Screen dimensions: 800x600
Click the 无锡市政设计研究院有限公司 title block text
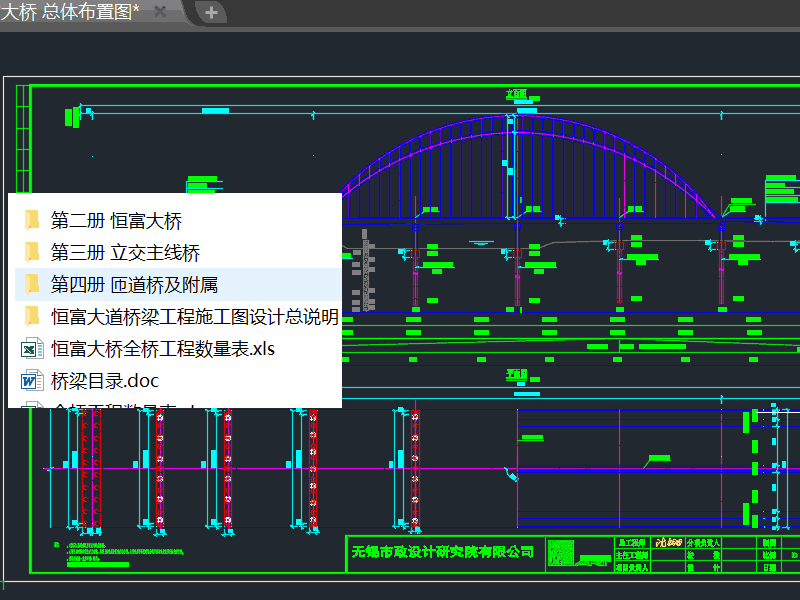tap(443, 552)
